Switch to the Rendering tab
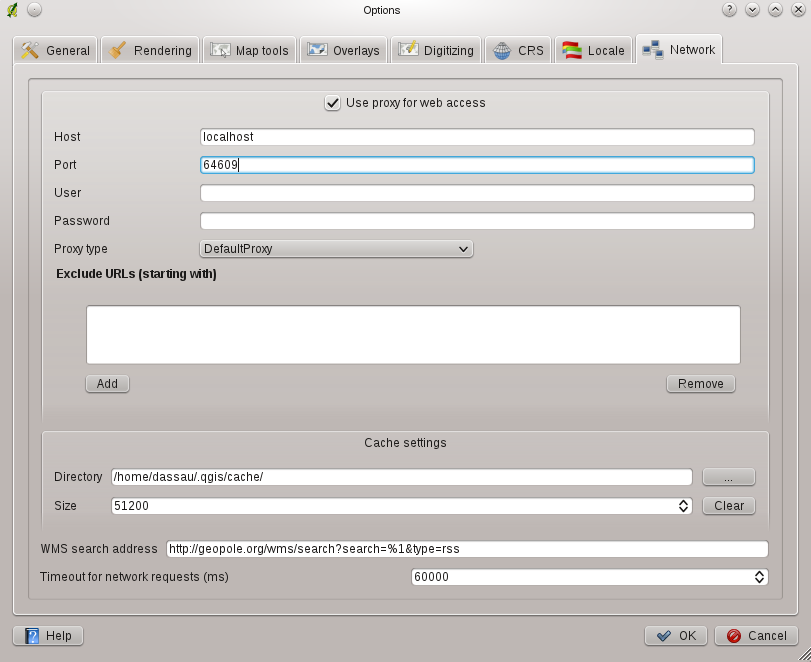 [150, 50]
